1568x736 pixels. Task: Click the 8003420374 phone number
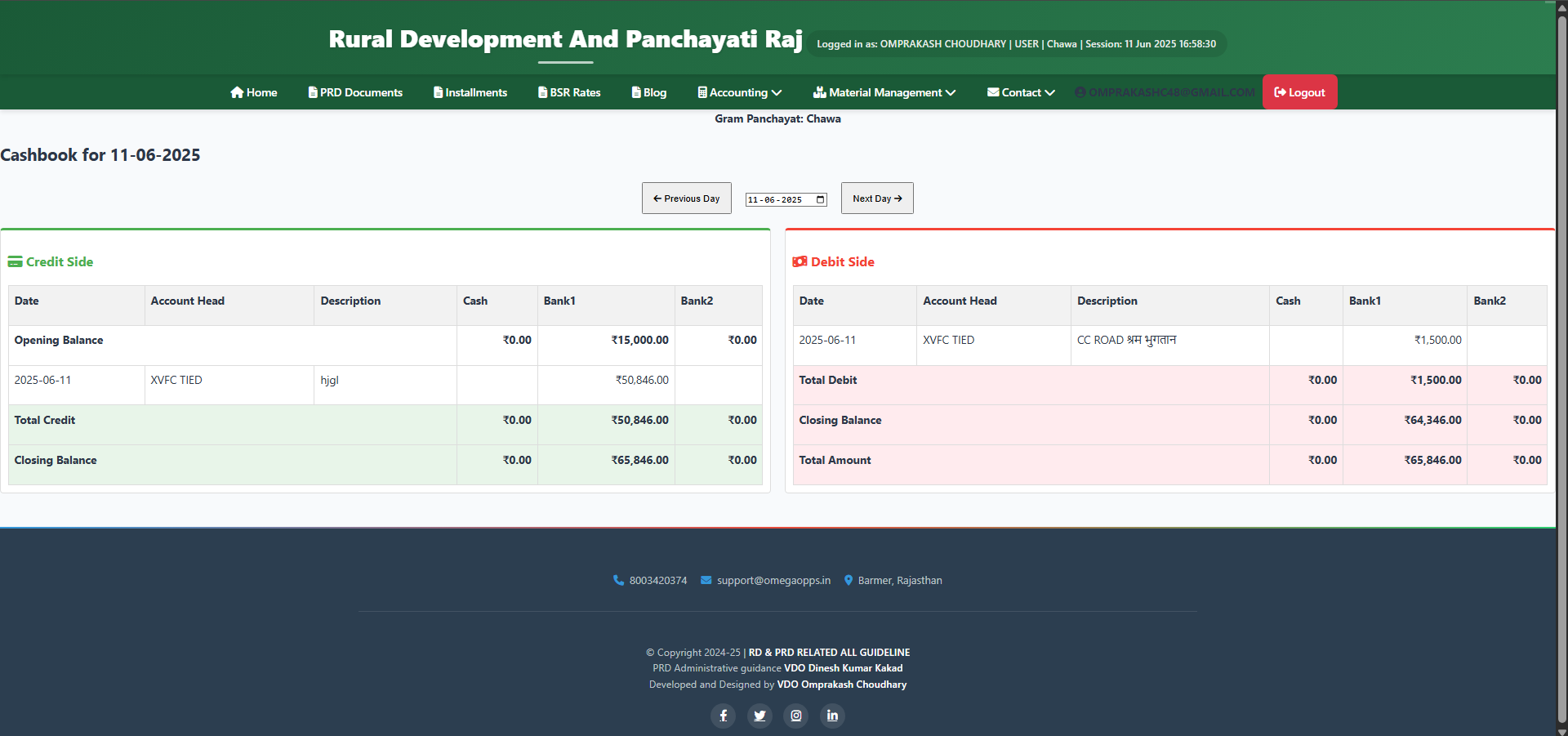click(x=658, y=581)
